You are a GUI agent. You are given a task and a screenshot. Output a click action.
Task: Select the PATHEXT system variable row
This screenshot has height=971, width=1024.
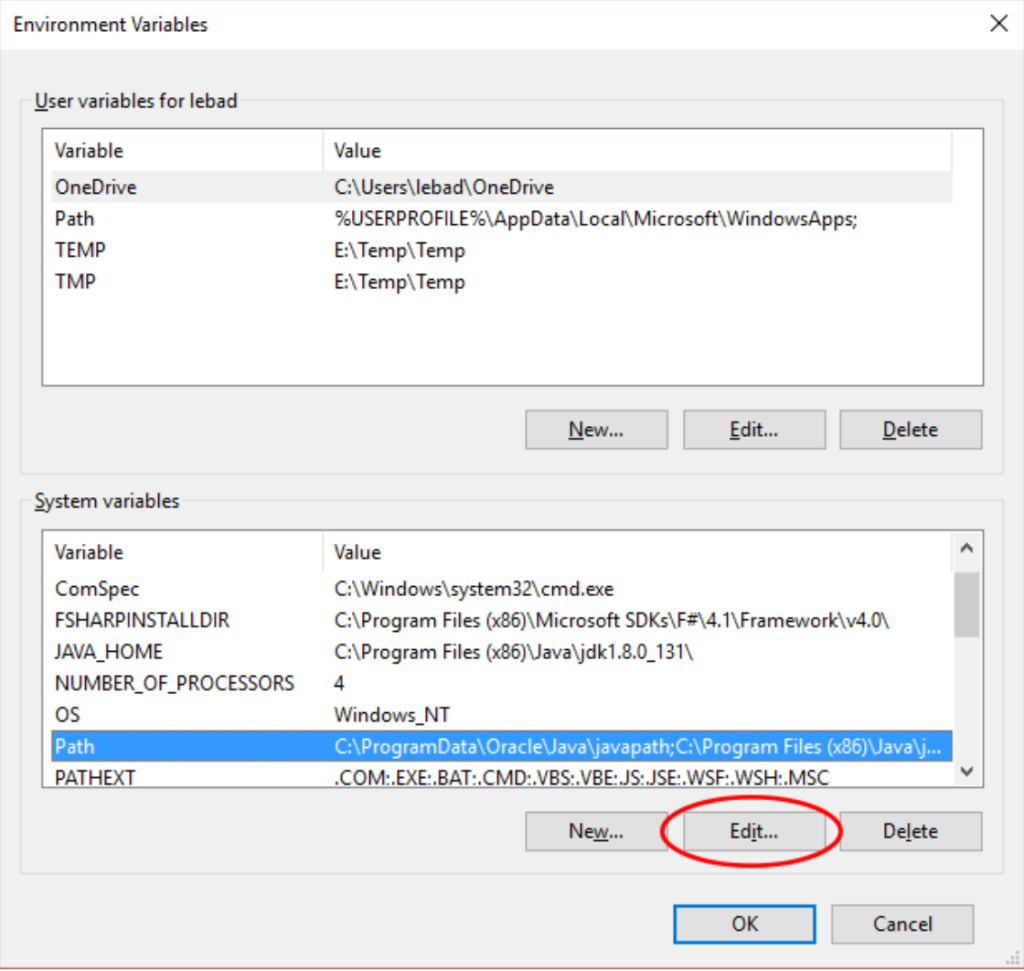95,776
